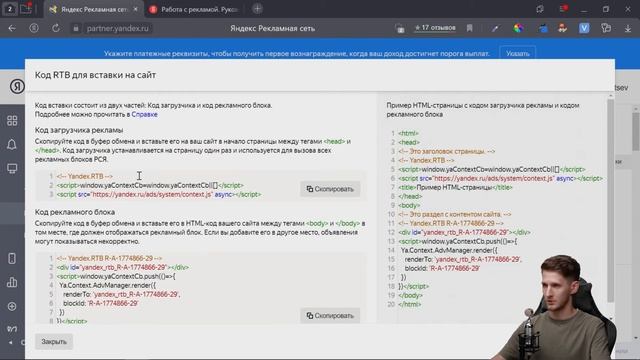Open the extensions puzzle icon
Image resolution: width=640 pixels, height=360 pixels.
[606, 28]
